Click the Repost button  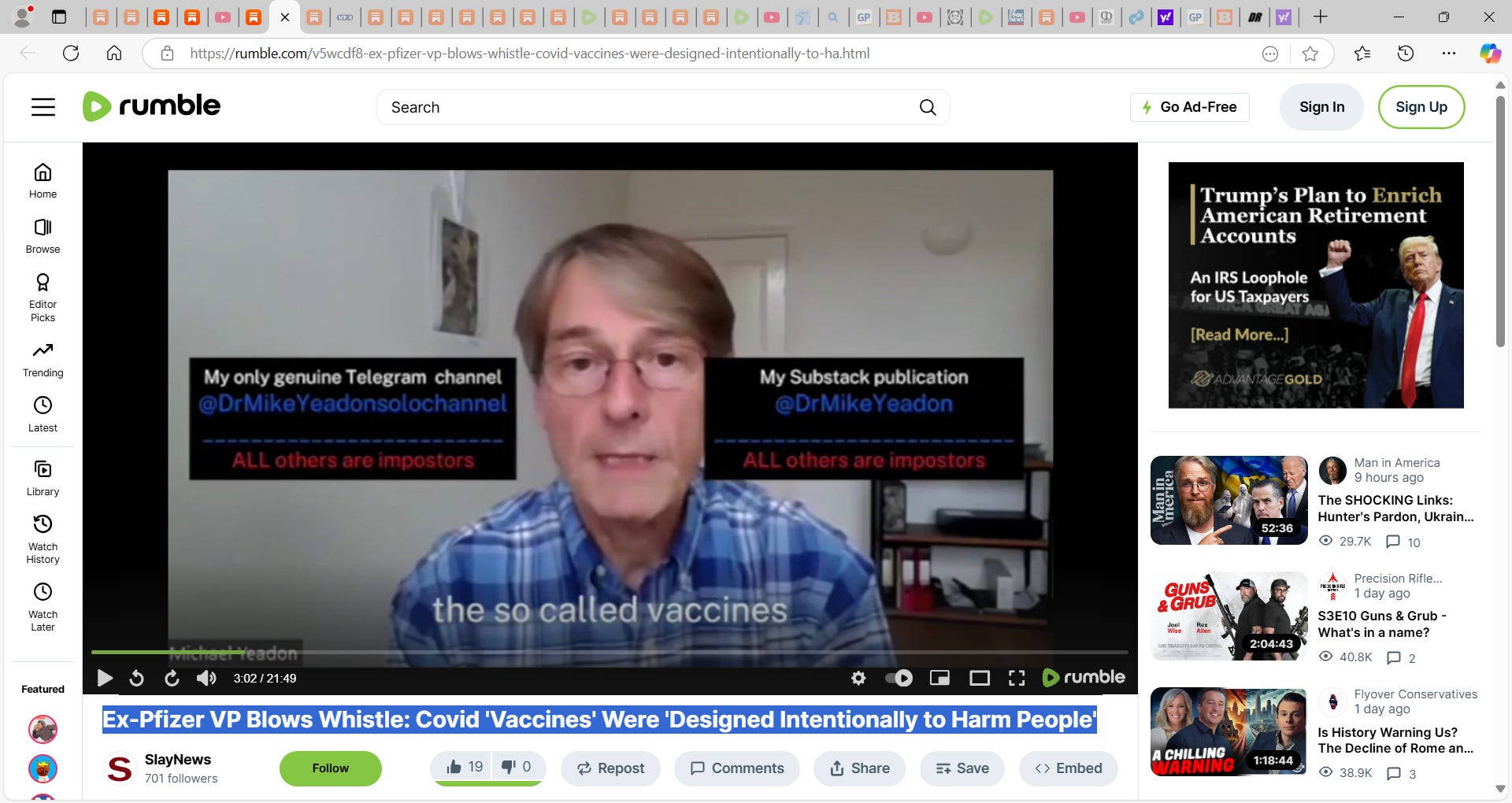click(x=610, y=768)
